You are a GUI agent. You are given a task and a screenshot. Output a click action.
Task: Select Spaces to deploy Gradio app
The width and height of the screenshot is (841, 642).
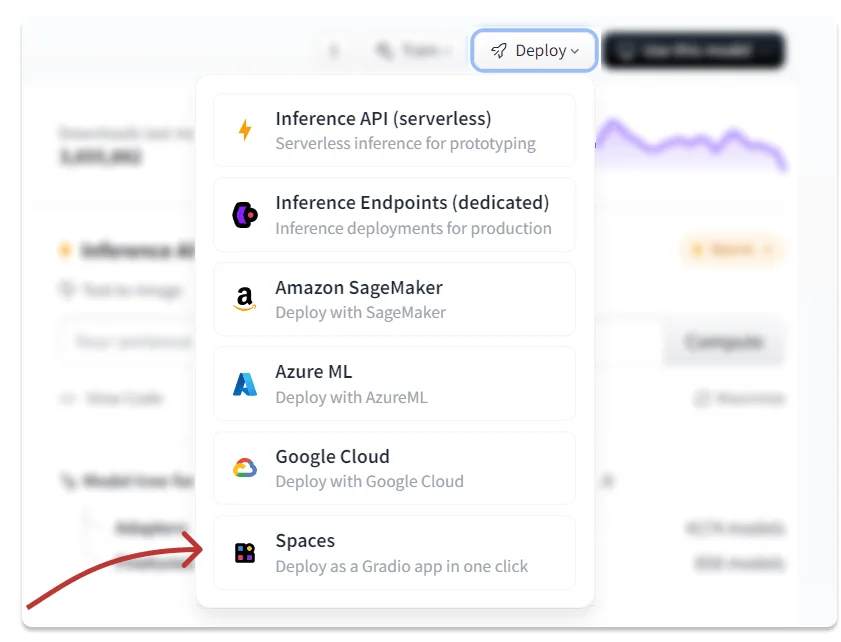click(x=394, y=552)
